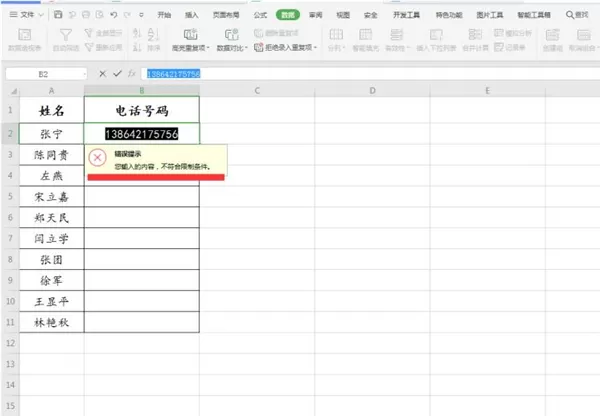Open the Name Box dropdown arrow
The width and height of the screenshot is (600, 416).
[x=85, y=74]
